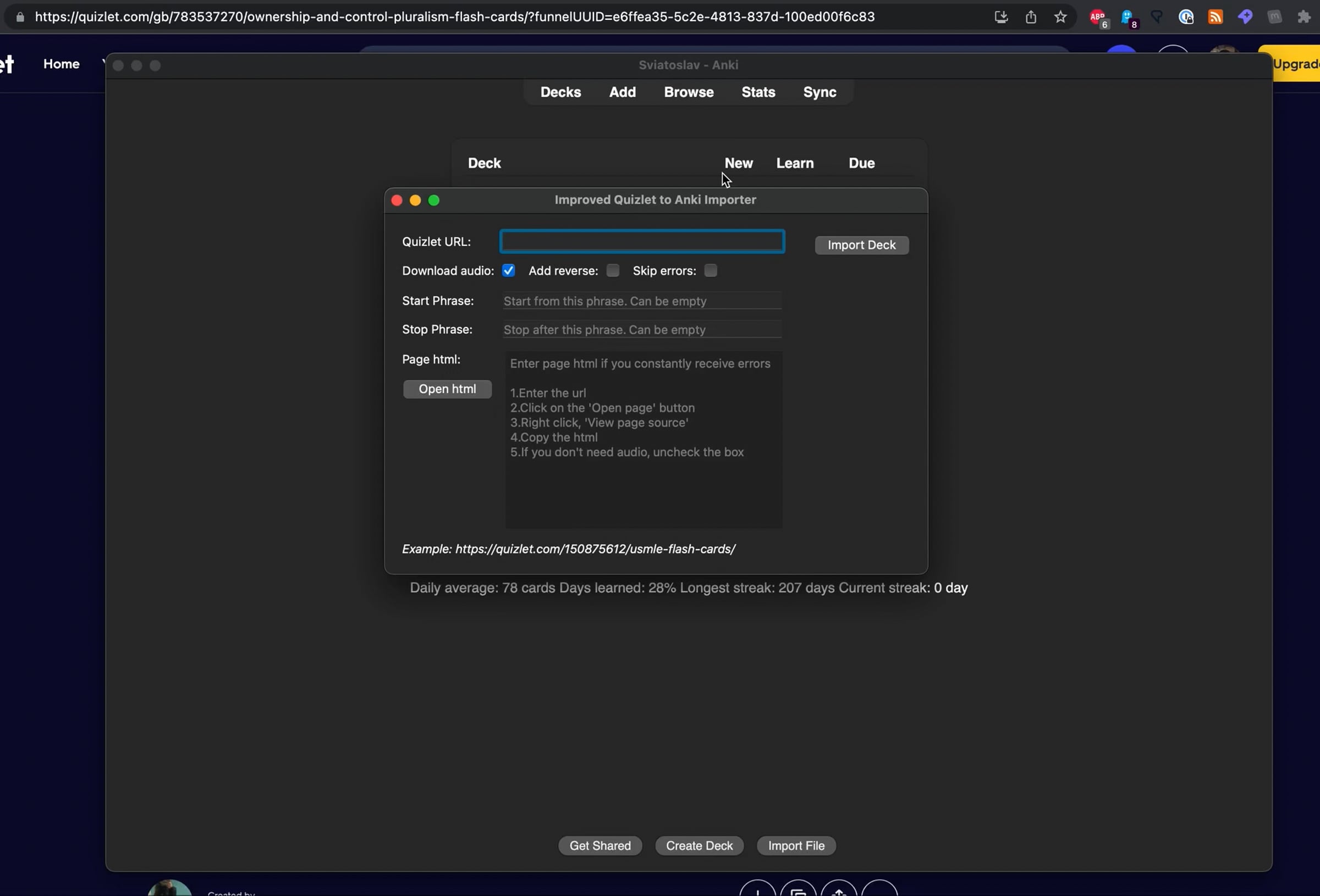The width and height of the screenshot is (1320, 896).
Task: Click the 'Sviatoslav - Anki' window title
Action: pos(689,65)
